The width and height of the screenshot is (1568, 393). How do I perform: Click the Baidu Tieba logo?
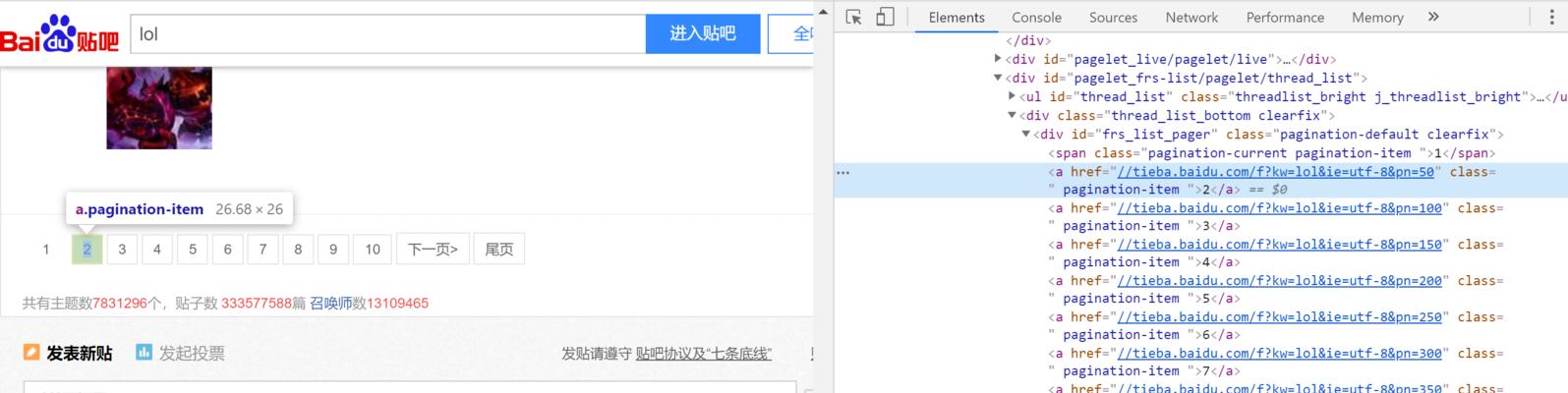59,34
